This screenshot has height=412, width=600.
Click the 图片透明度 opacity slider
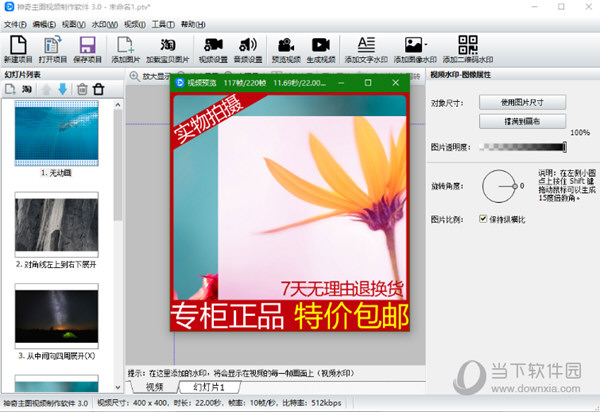pyautogui.click(x=523, y=147)
